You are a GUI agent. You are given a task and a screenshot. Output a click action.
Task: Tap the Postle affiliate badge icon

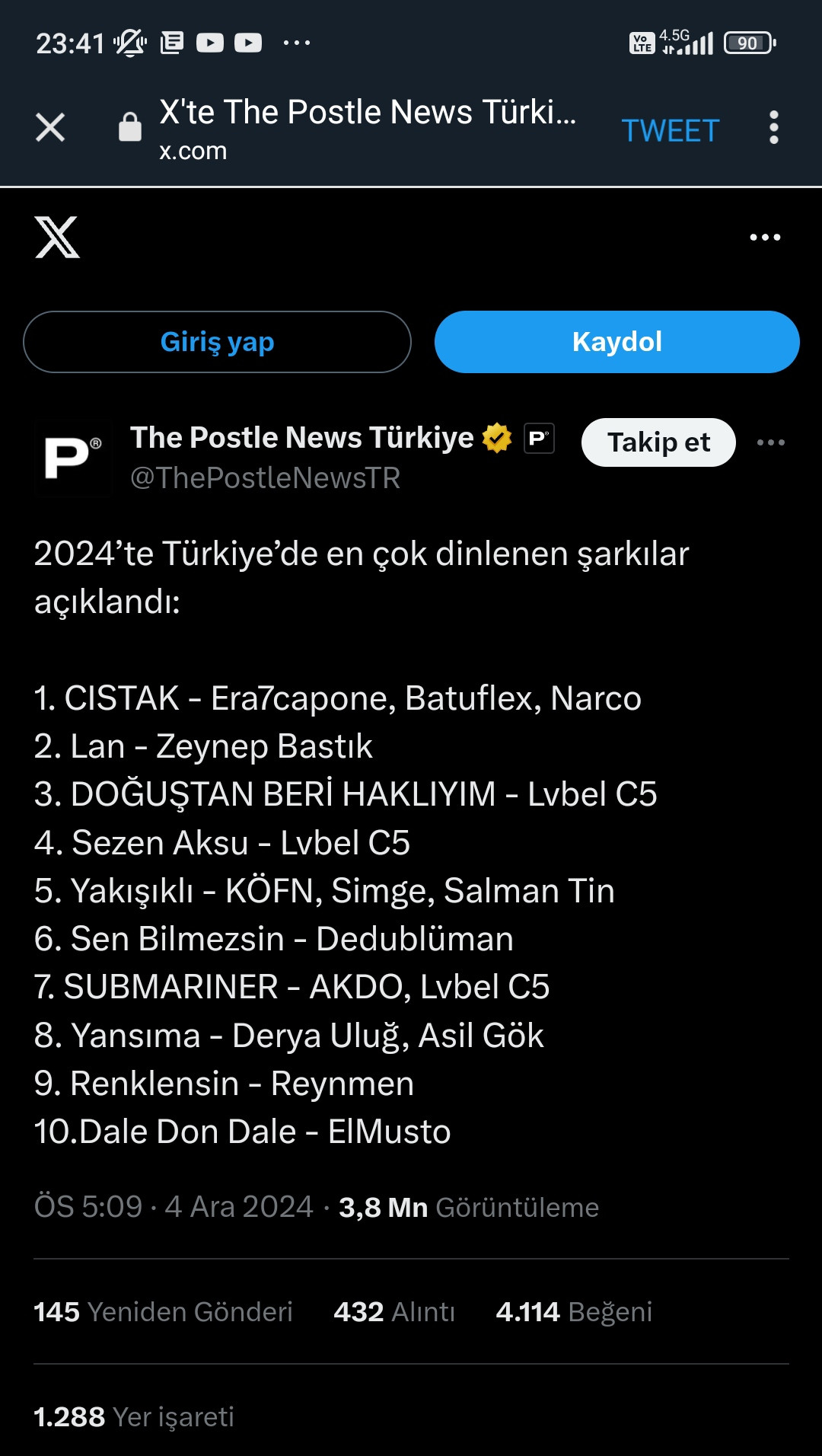pos(539,438)
